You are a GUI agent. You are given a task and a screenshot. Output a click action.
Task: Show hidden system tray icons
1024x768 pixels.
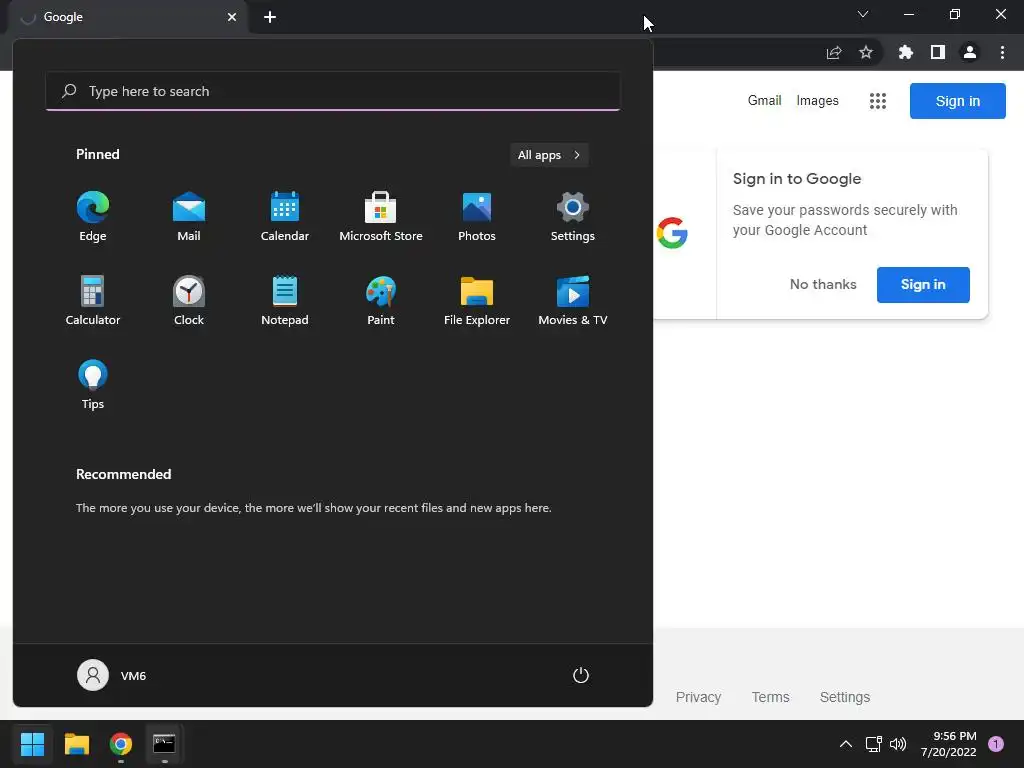846,744
